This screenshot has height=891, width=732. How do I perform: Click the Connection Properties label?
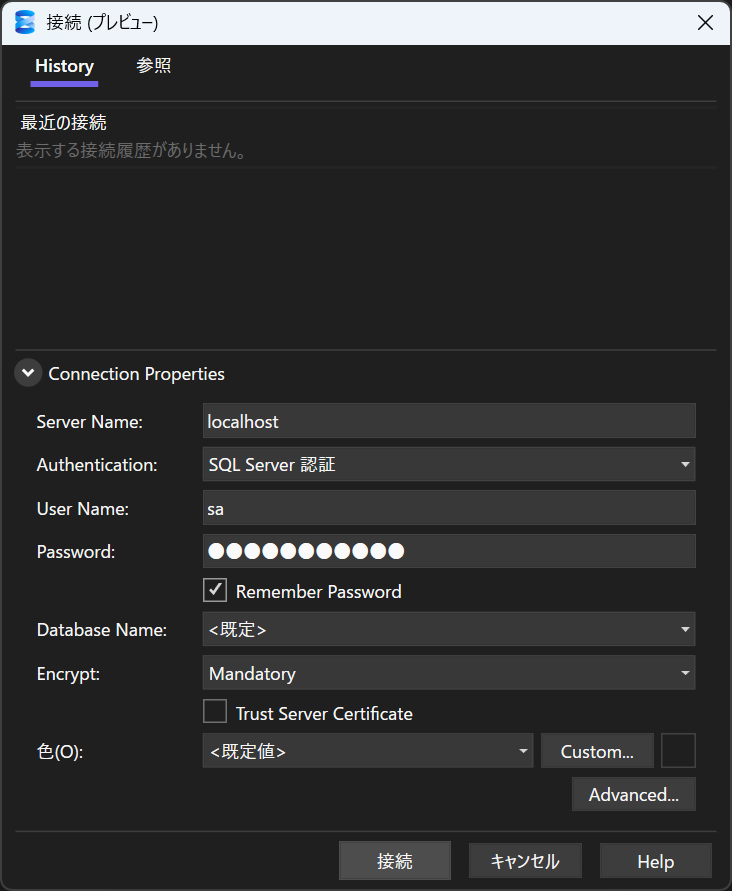[x=136, y=374]
